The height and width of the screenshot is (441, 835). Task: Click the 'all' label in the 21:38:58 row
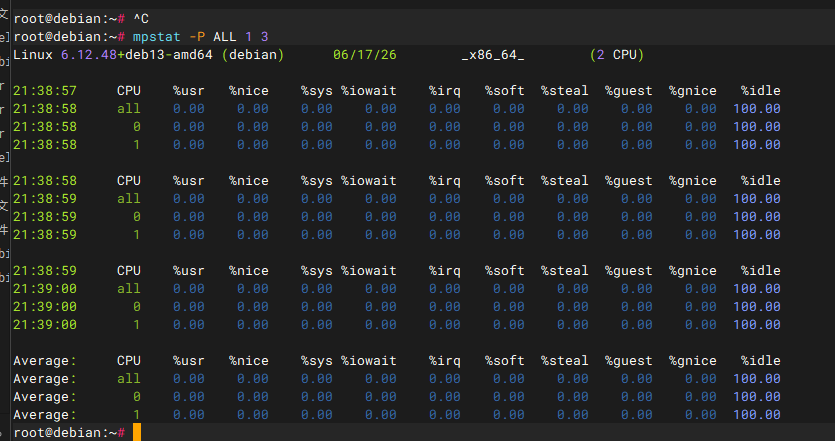pos(129,109)
